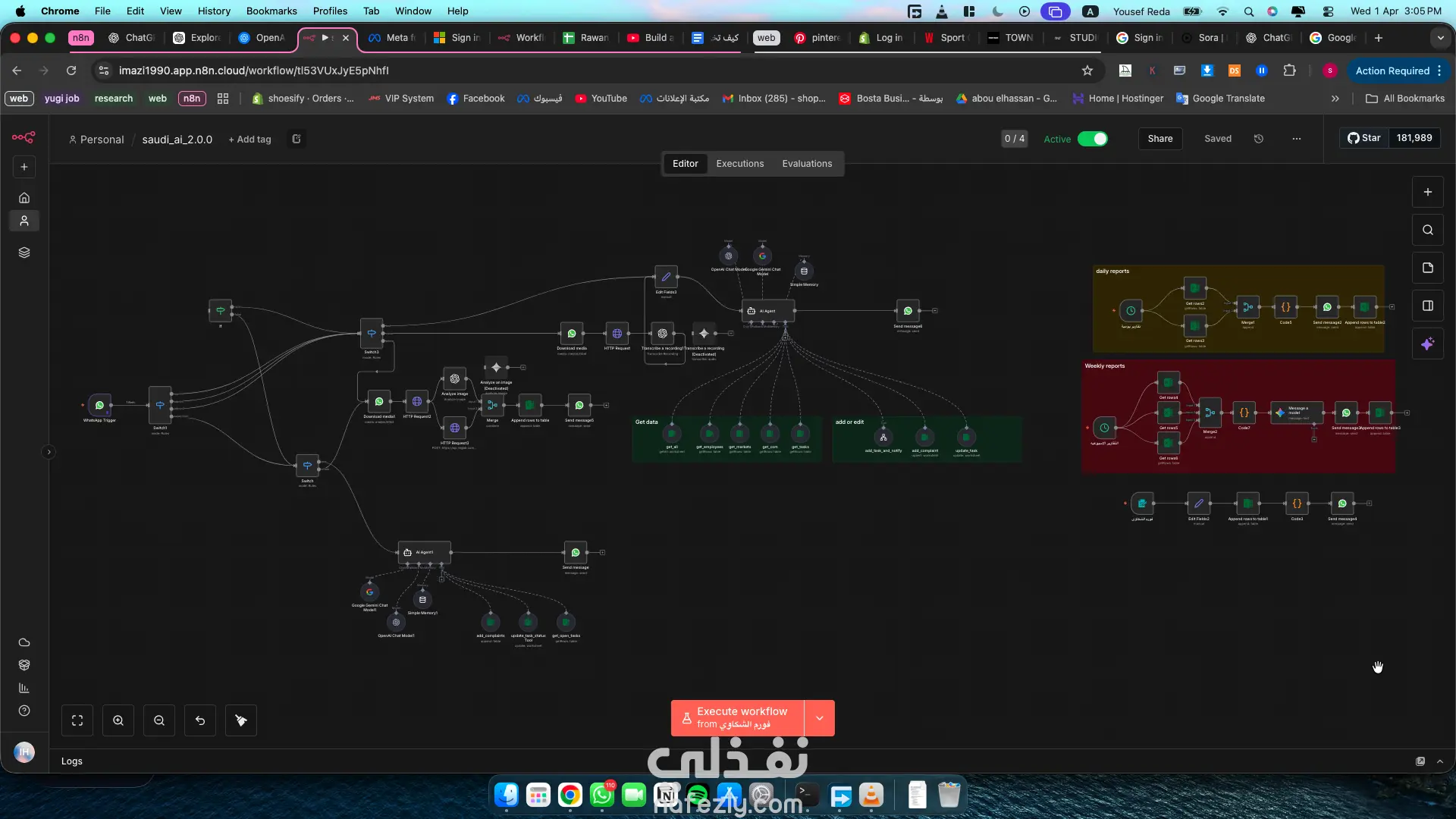Viewport: 1456px width, 819px height.
Task: Select the AI Agent node
Action: coord(768,311)
